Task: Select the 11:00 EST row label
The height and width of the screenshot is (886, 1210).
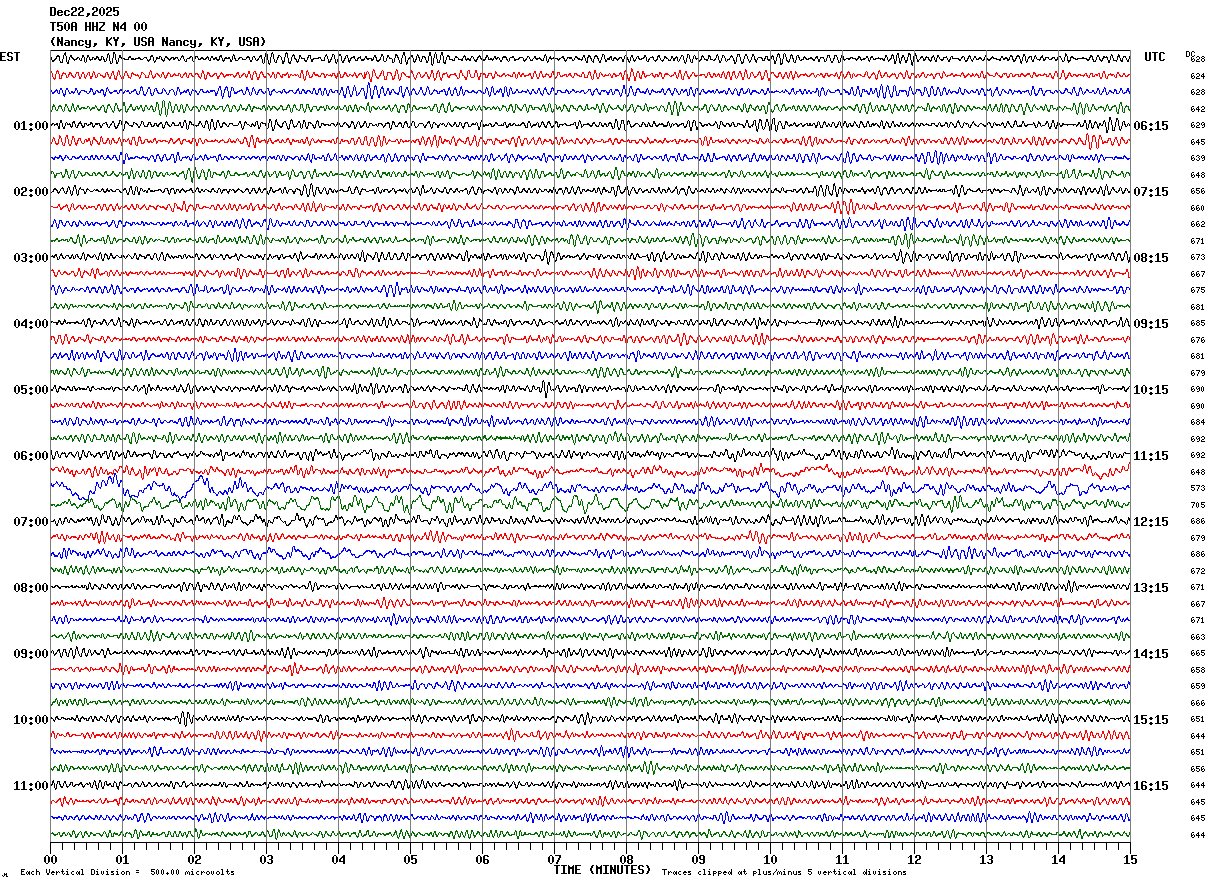Action: (31, 786)
